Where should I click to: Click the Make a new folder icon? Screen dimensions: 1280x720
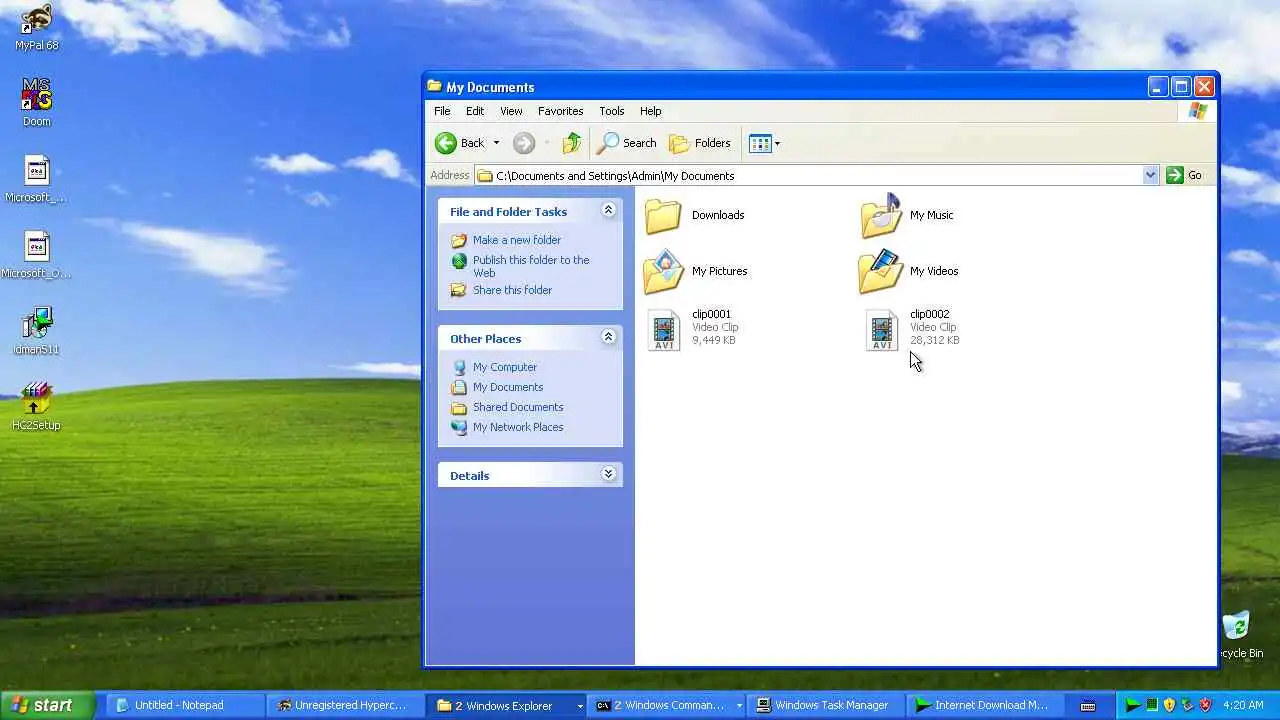pyautogui.click(x=459, y=240)
